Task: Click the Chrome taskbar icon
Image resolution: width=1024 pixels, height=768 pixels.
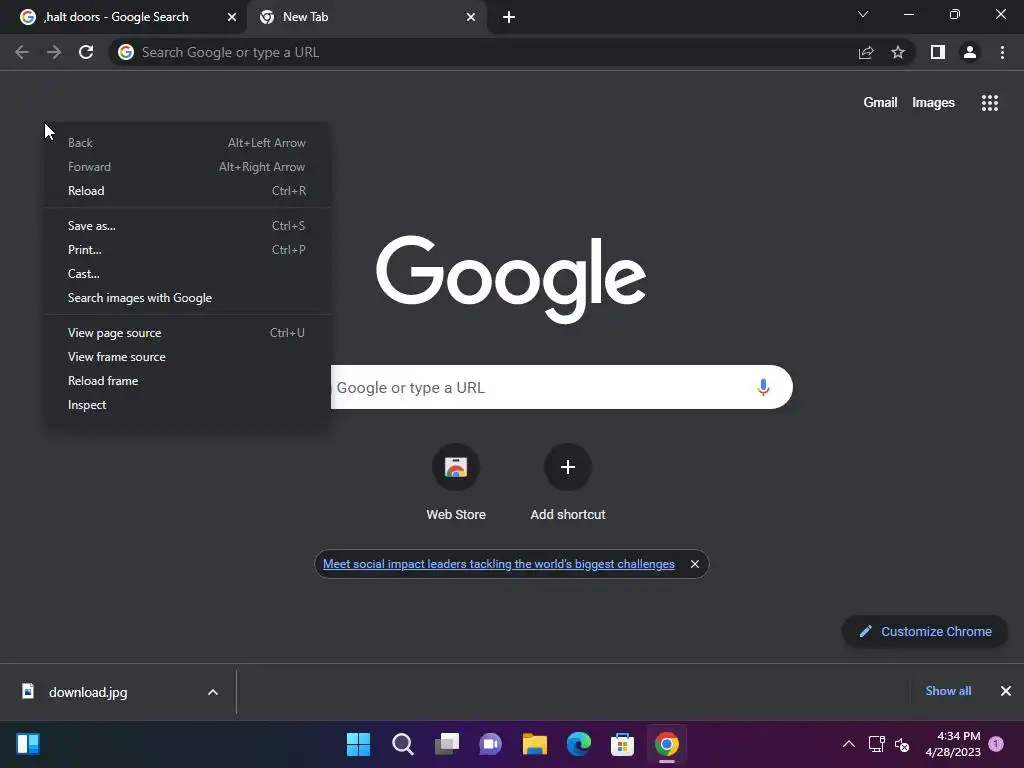Action: click(667, 744)
